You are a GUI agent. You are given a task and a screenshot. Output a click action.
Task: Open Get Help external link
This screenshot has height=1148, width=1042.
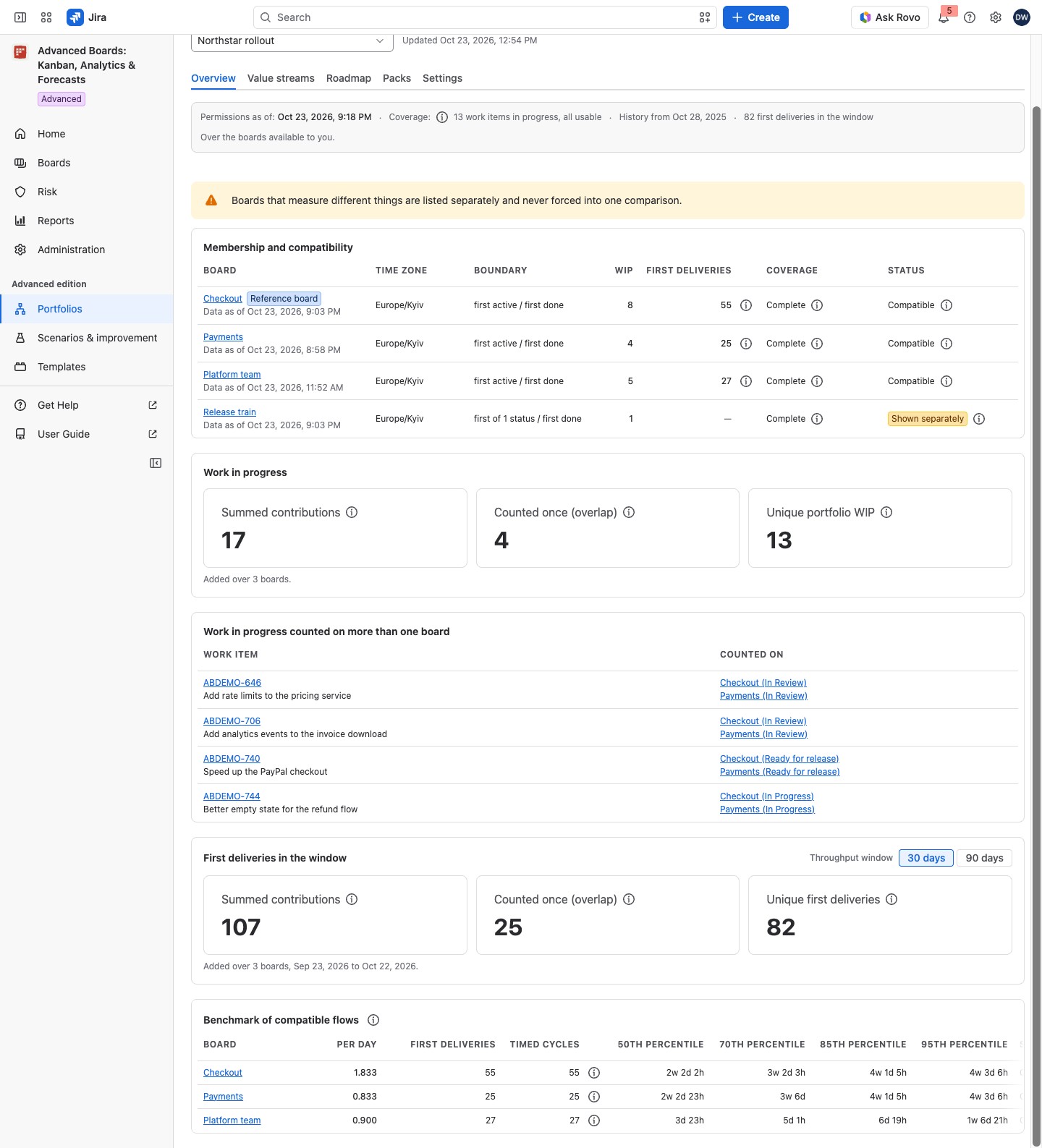pos(87,405)
